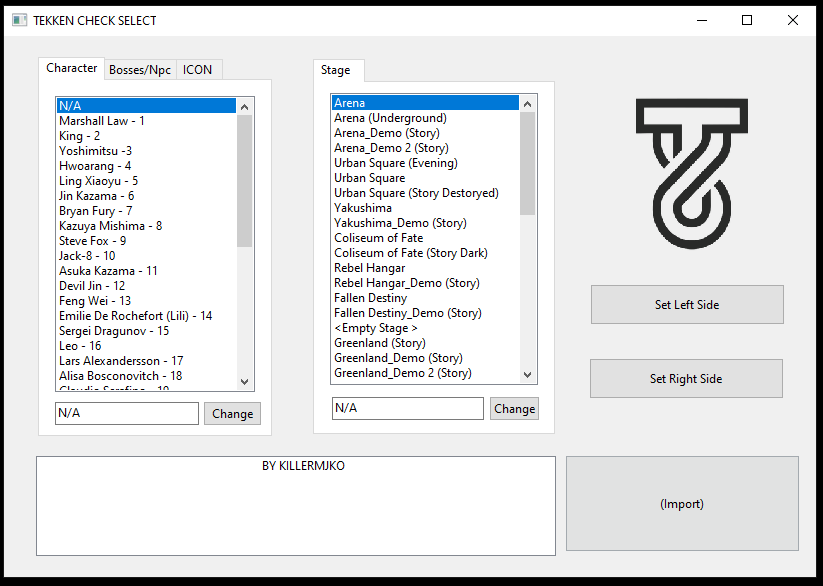Viewport: 823px width, 586px height.
Task: Pick Hwoarang - 4
Action: [146, 166]
